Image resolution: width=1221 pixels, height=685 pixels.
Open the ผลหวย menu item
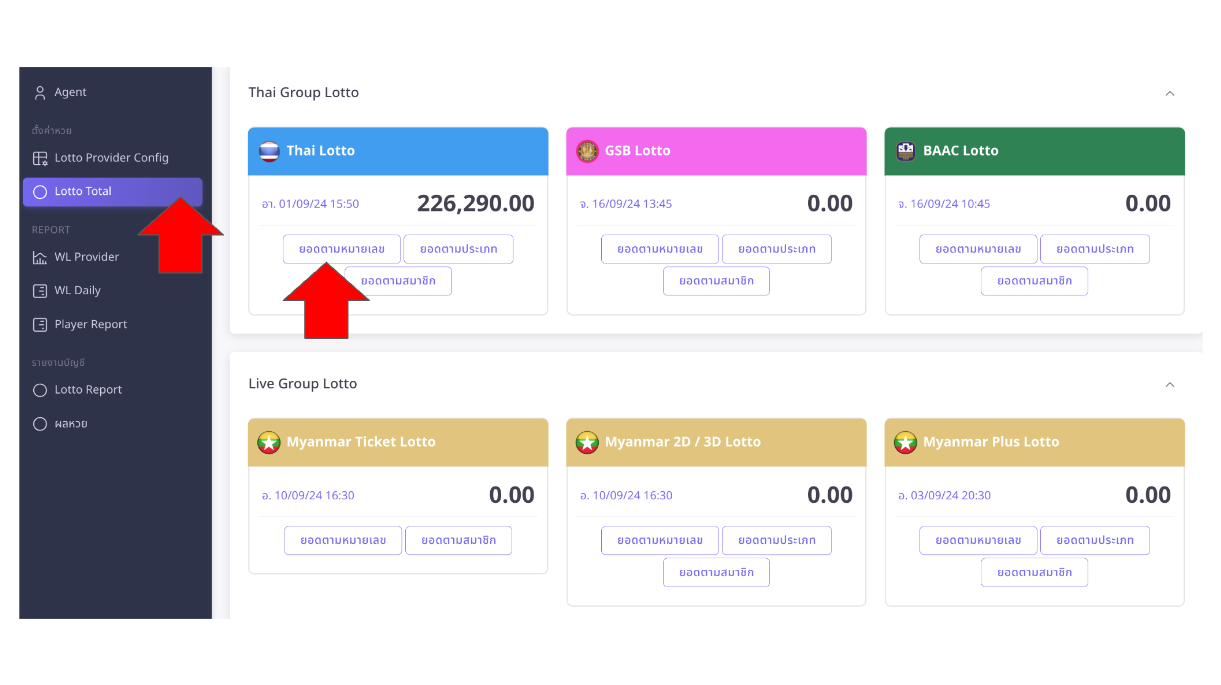click(x=71, y=424)
